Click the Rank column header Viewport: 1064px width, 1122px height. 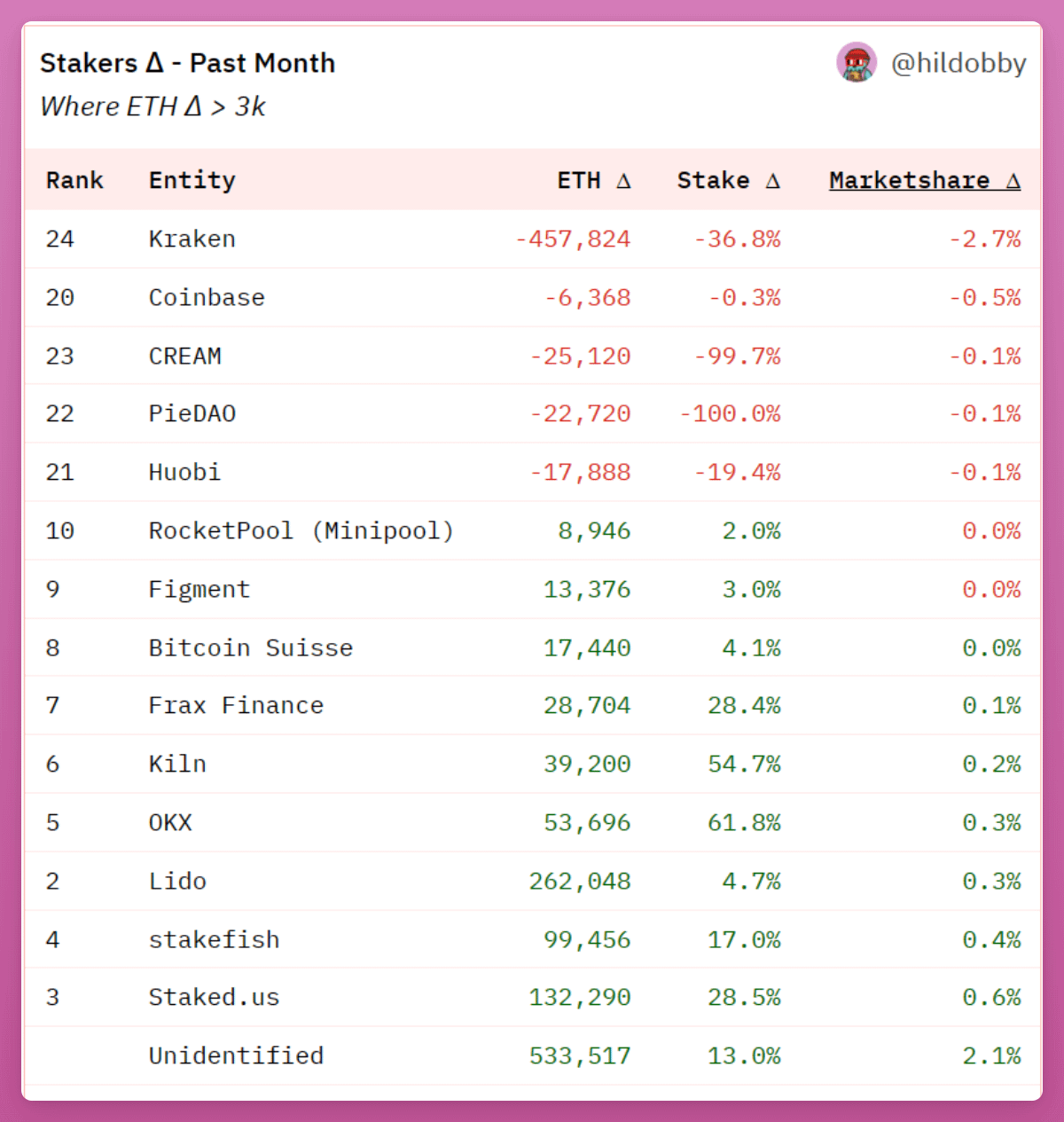(74, 180)
